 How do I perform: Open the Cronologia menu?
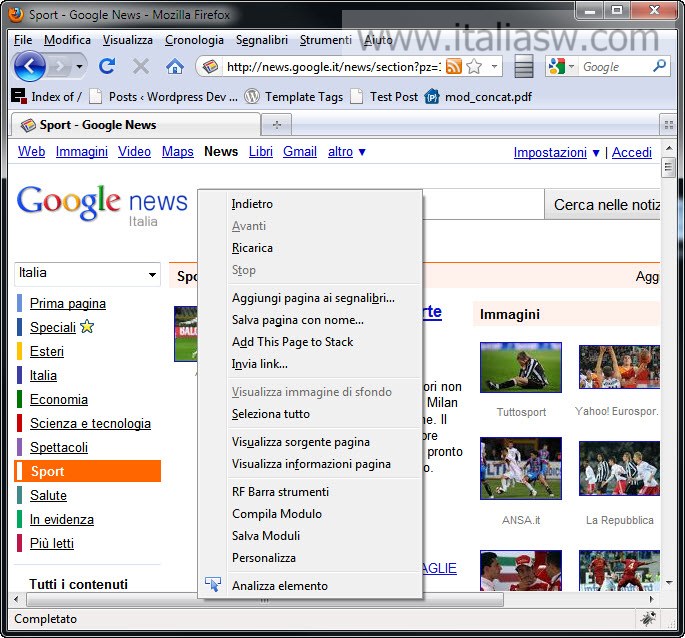tap(194, 40)
